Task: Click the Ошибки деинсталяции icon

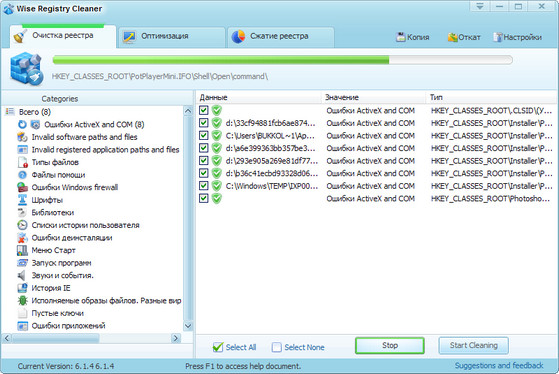Action: (x=22, y=237)
